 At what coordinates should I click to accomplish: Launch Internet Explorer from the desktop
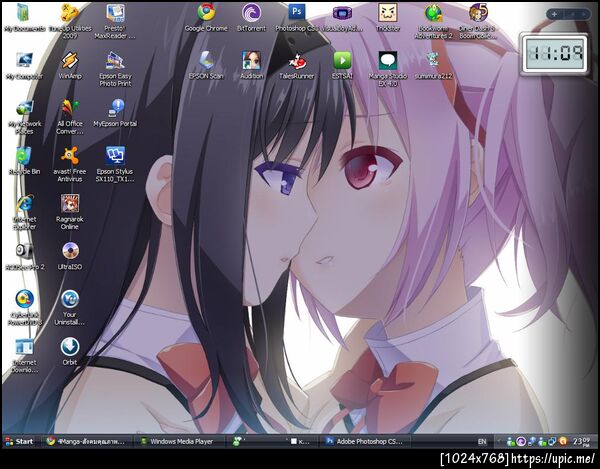24,212
